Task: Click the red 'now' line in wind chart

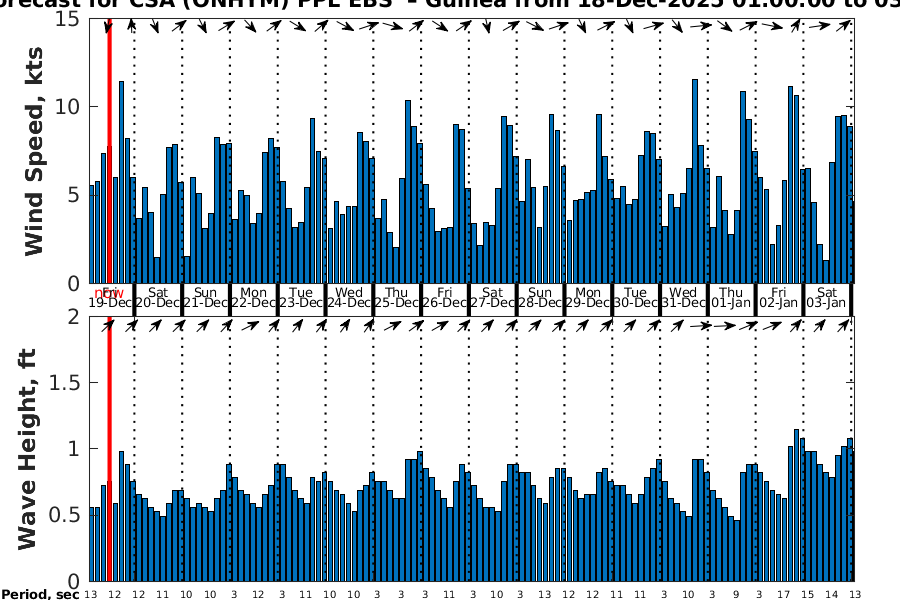Action: [x=109, y=150]
